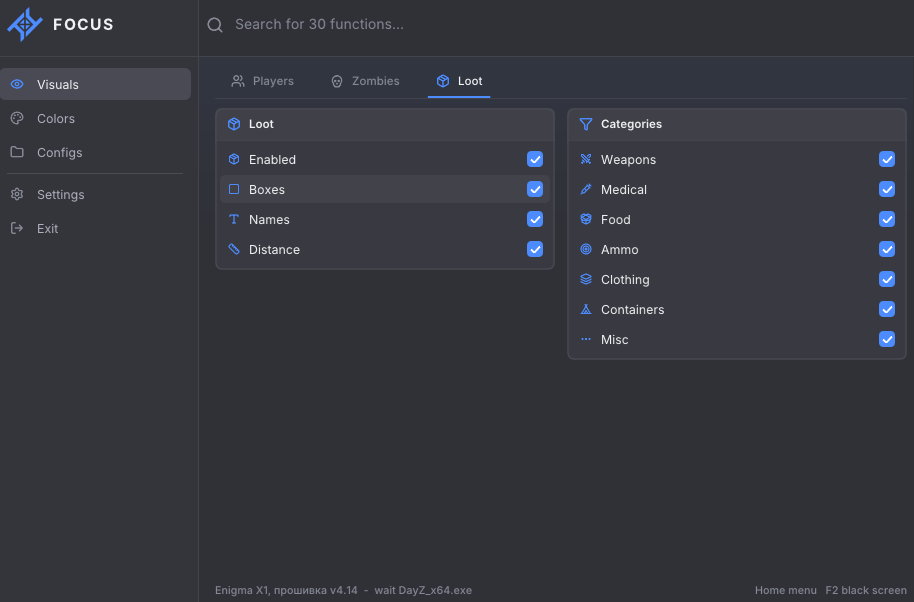This screenshot has height=602, width=914.
Task: Click the Ammo target icon
Action: 586,249
